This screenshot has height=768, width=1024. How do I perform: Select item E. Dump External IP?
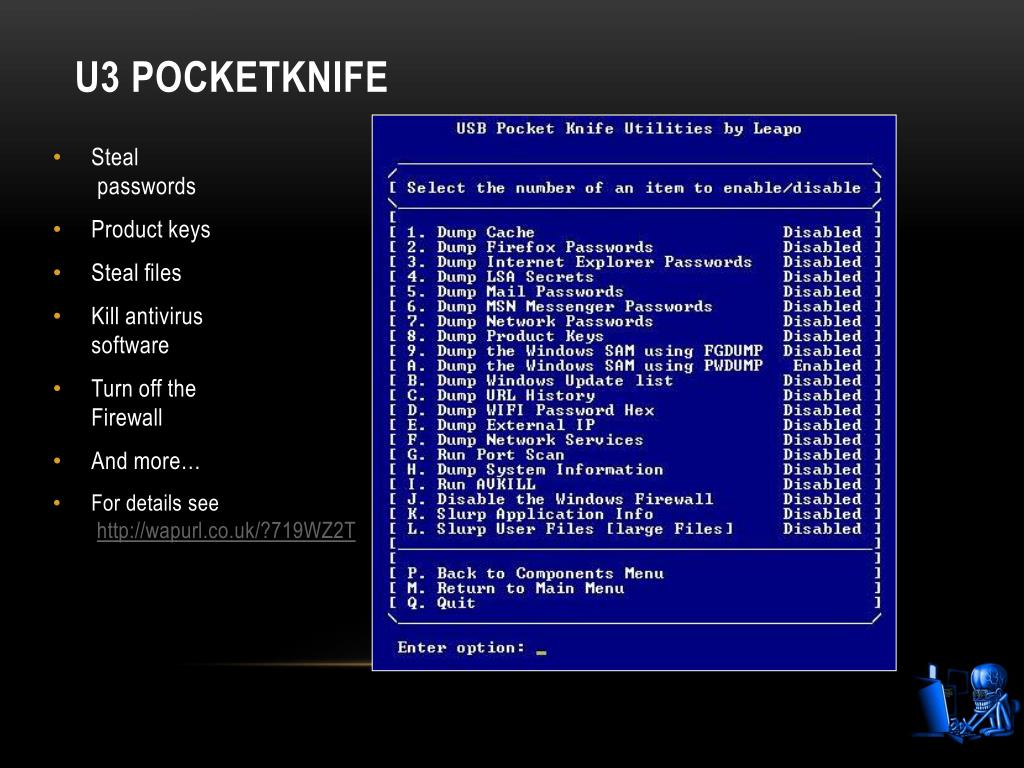500,425
